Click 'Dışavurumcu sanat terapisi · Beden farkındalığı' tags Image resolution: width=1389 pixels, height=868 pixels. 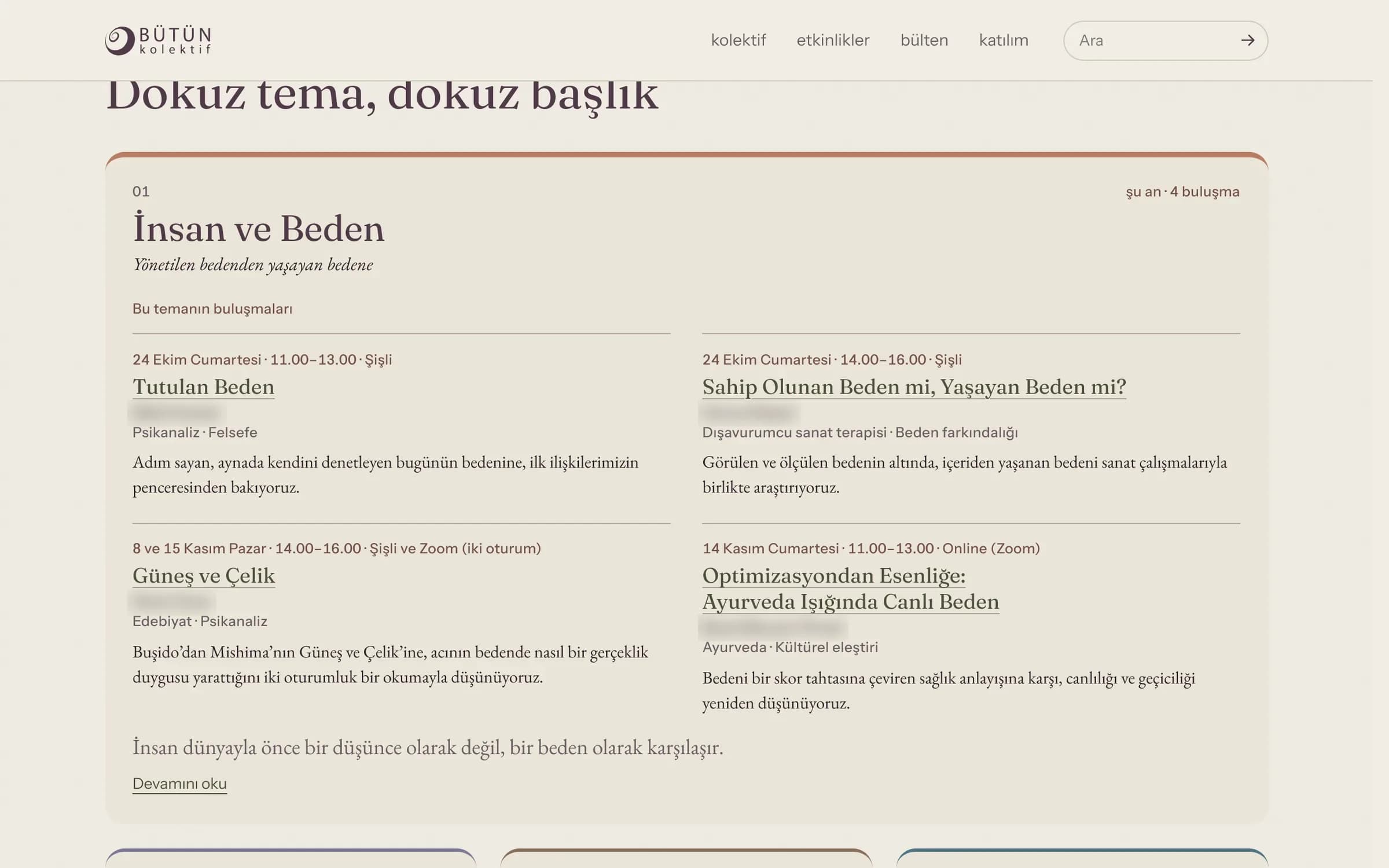click(860, 432)
